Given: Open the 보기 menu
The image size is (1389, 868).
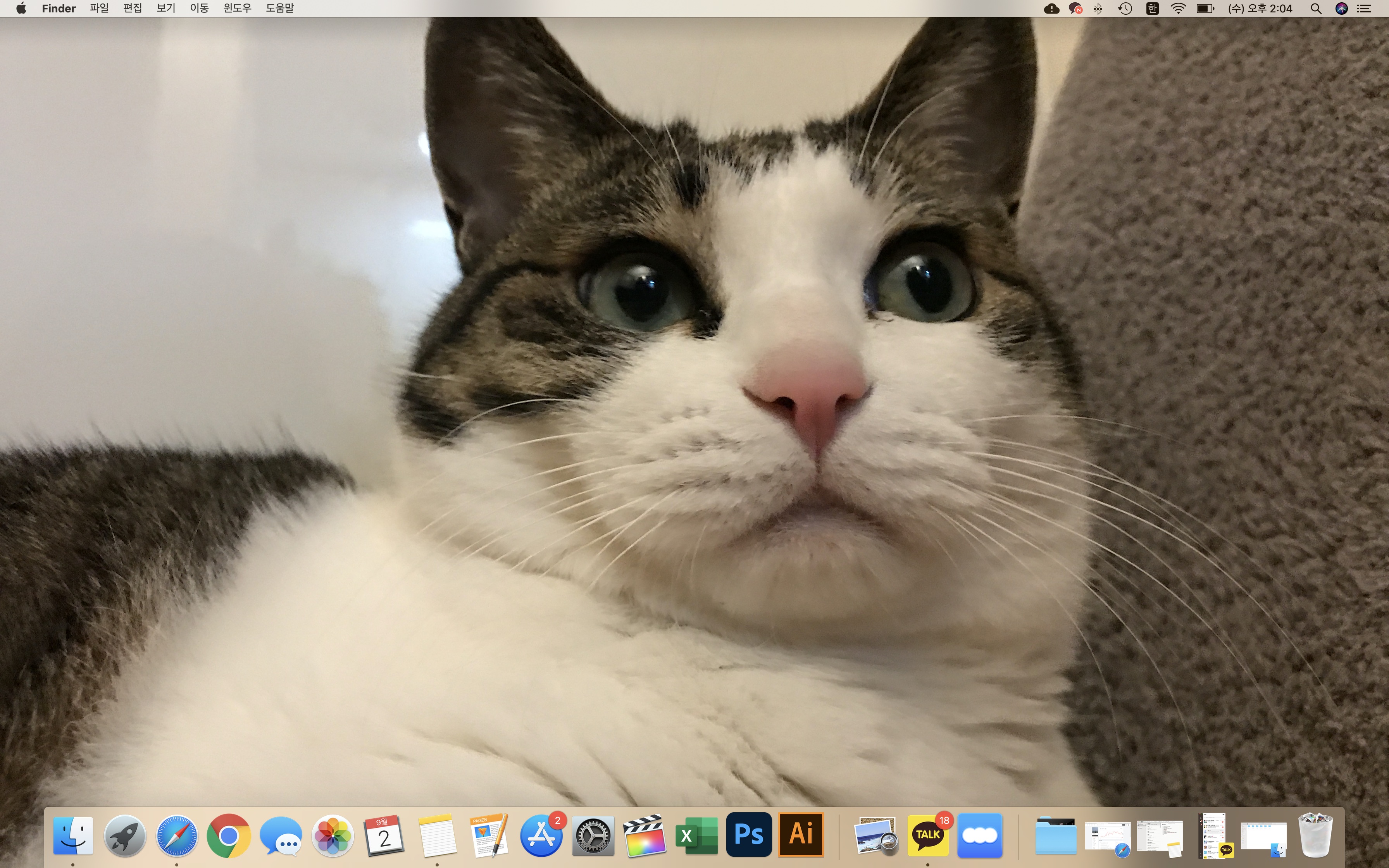Looking at the screenshot, I should tap(166, 9).
